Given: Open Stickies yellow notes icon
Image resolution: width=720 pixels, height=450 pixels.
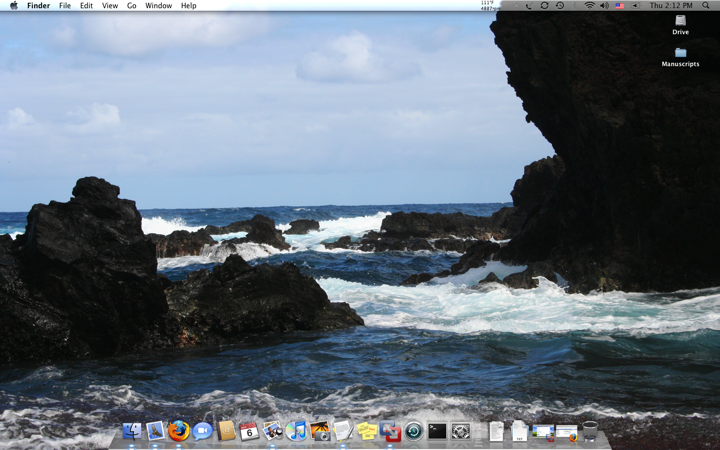Looking at the screenshot, I should point(367,431).
